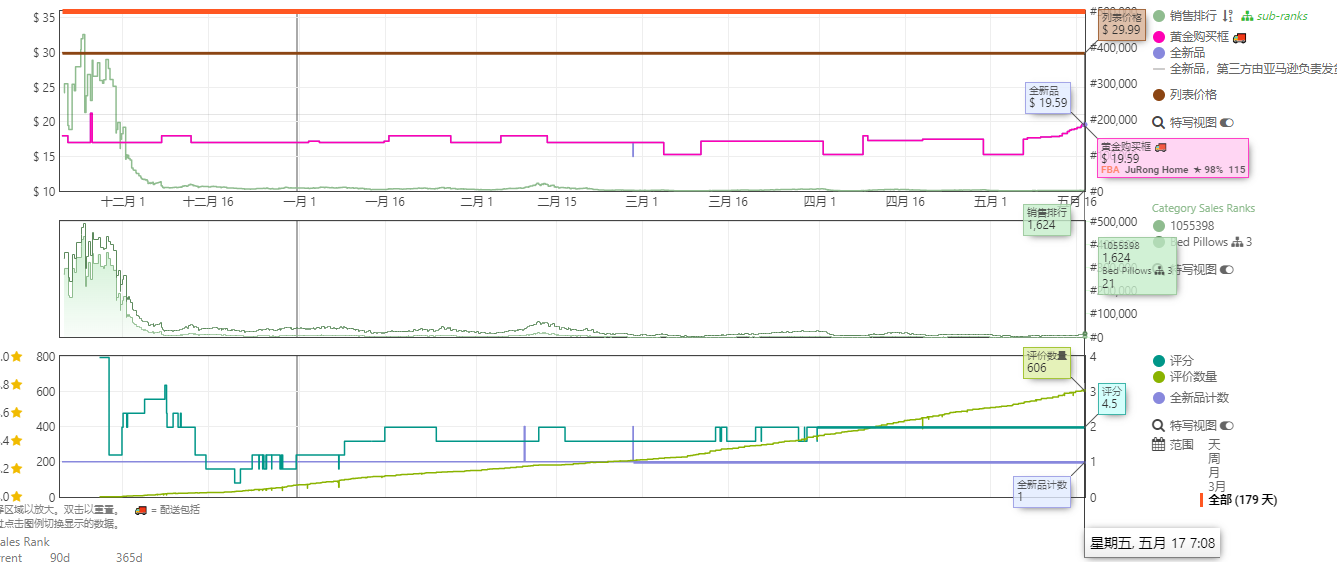This screenshot has width=1337, height=562.
Task: Click the 90d column label
Action: click(x=60, y=558)
